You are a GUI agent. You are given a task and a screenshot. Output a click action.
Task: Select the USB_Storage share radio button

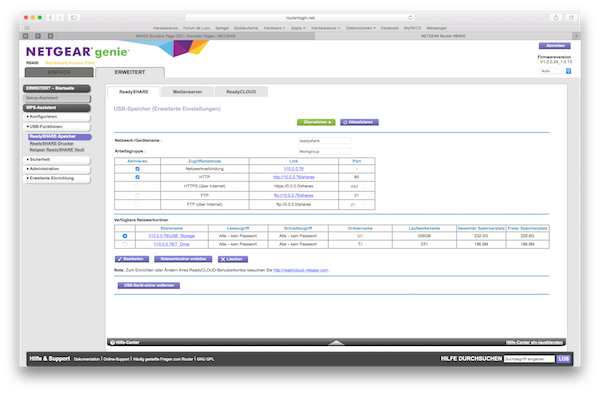tap(125, 236)
